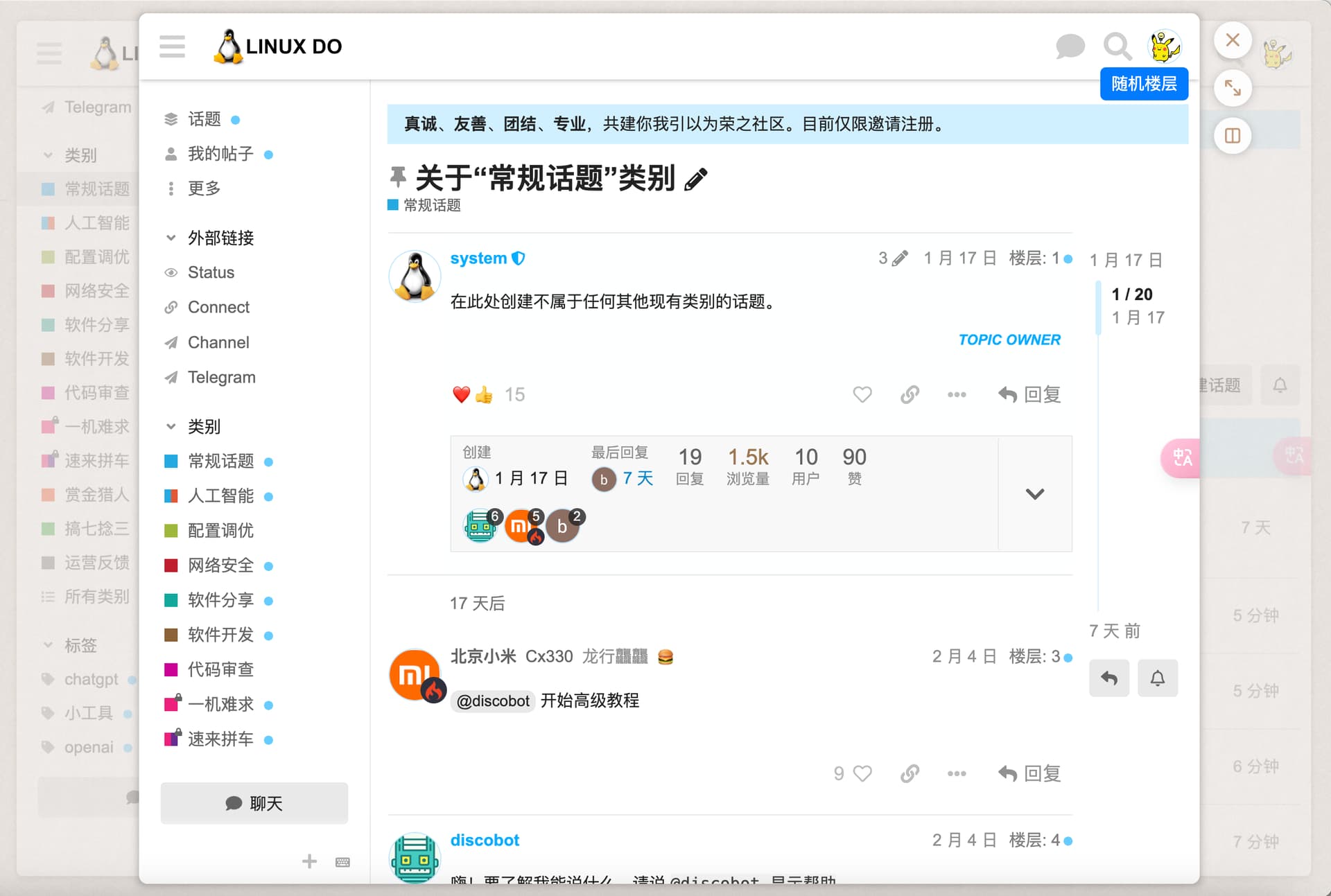The image size is (1331, 896).
Task: Click plus icon at sidebar bottom
Action: click(309, 861)
